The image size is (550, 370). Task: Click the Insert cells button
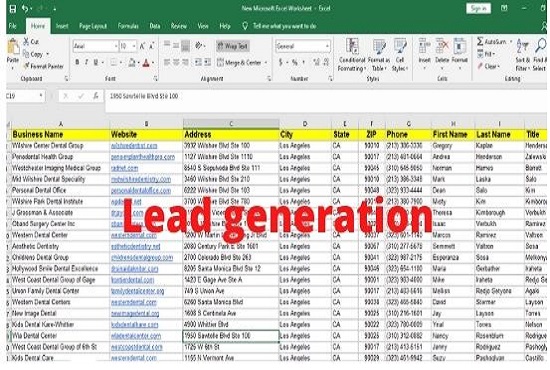pyautogui.click(x=424, y=54)
